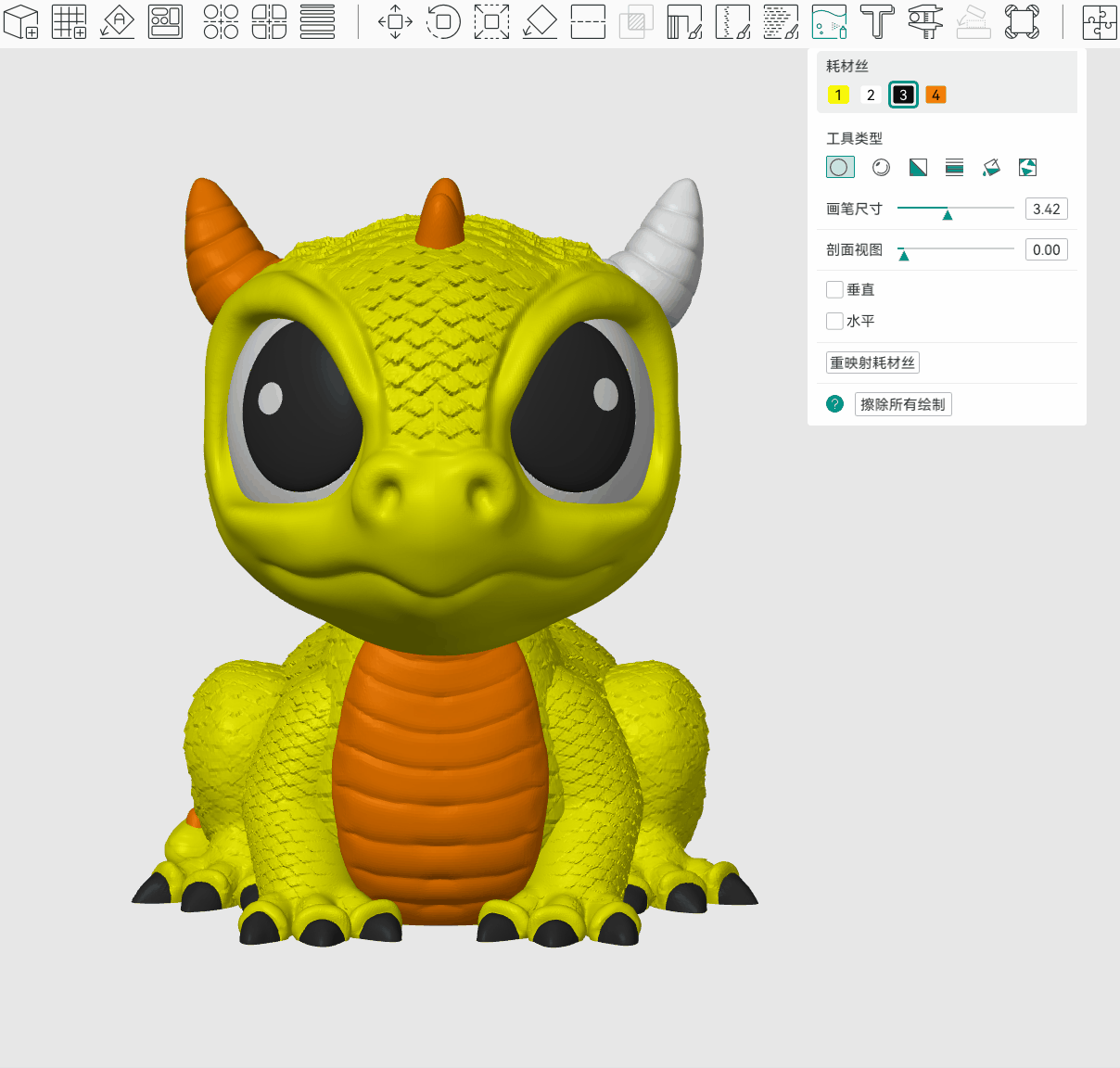This screenshot has width=1120, height=1068.
Task: Select the Move tool arrows icon
Action: coord(395,21)
